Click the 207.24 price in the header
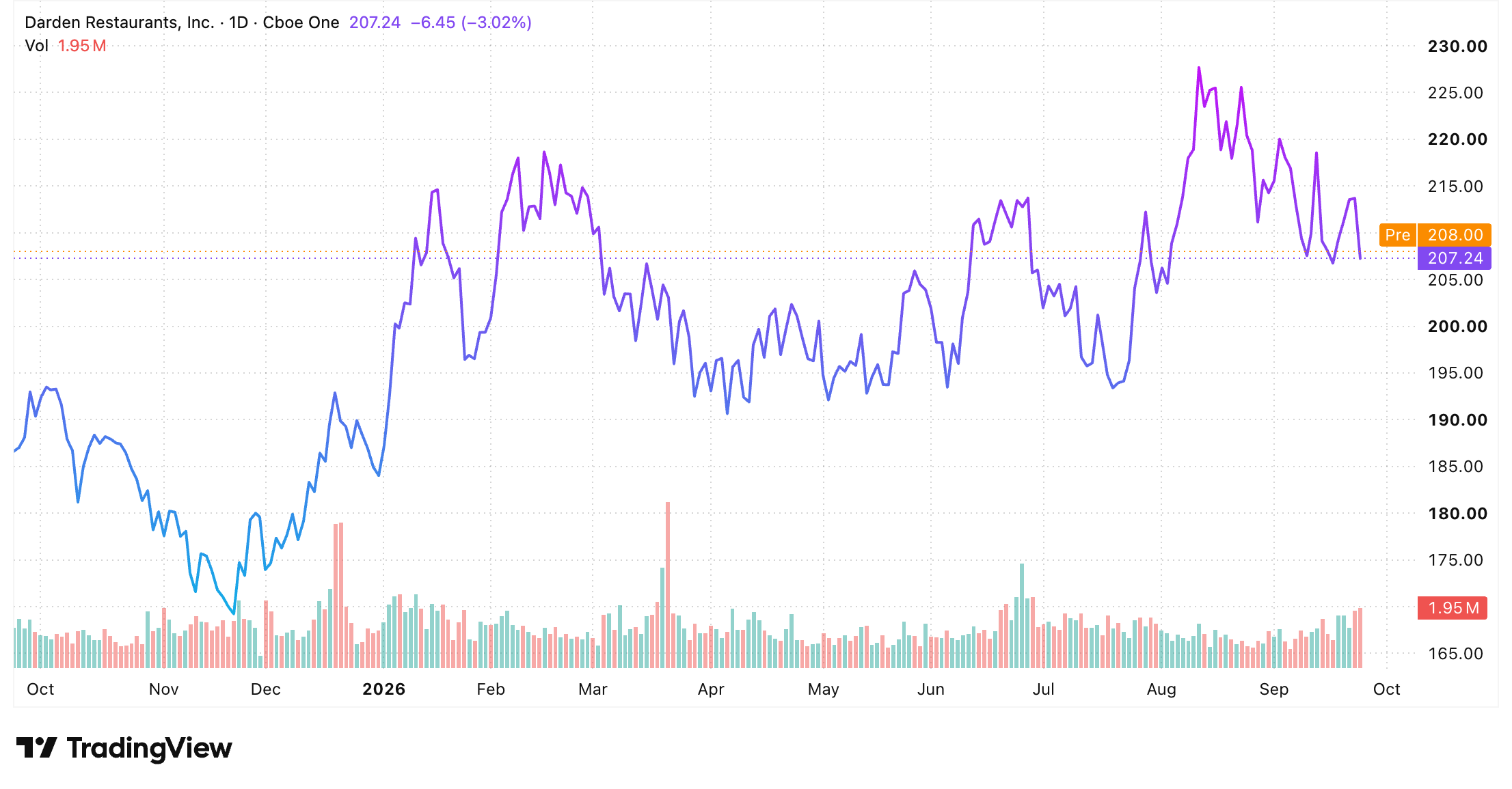The image size is (1512, 789). pyautogui.click(x=375, y=23)
